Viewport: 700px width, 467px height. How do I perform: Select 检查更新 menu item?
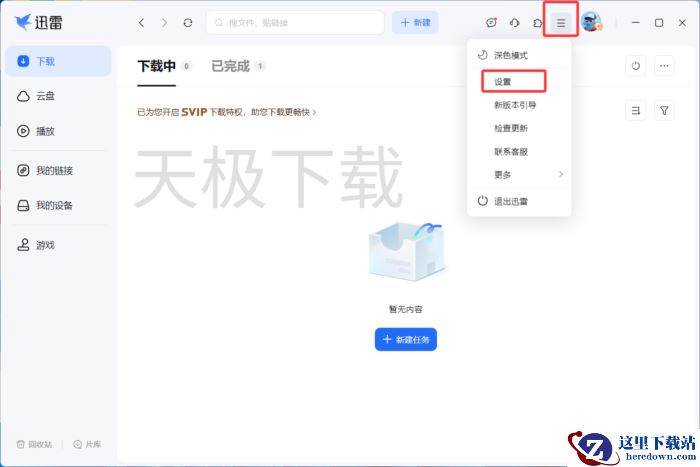coord(519,129)
